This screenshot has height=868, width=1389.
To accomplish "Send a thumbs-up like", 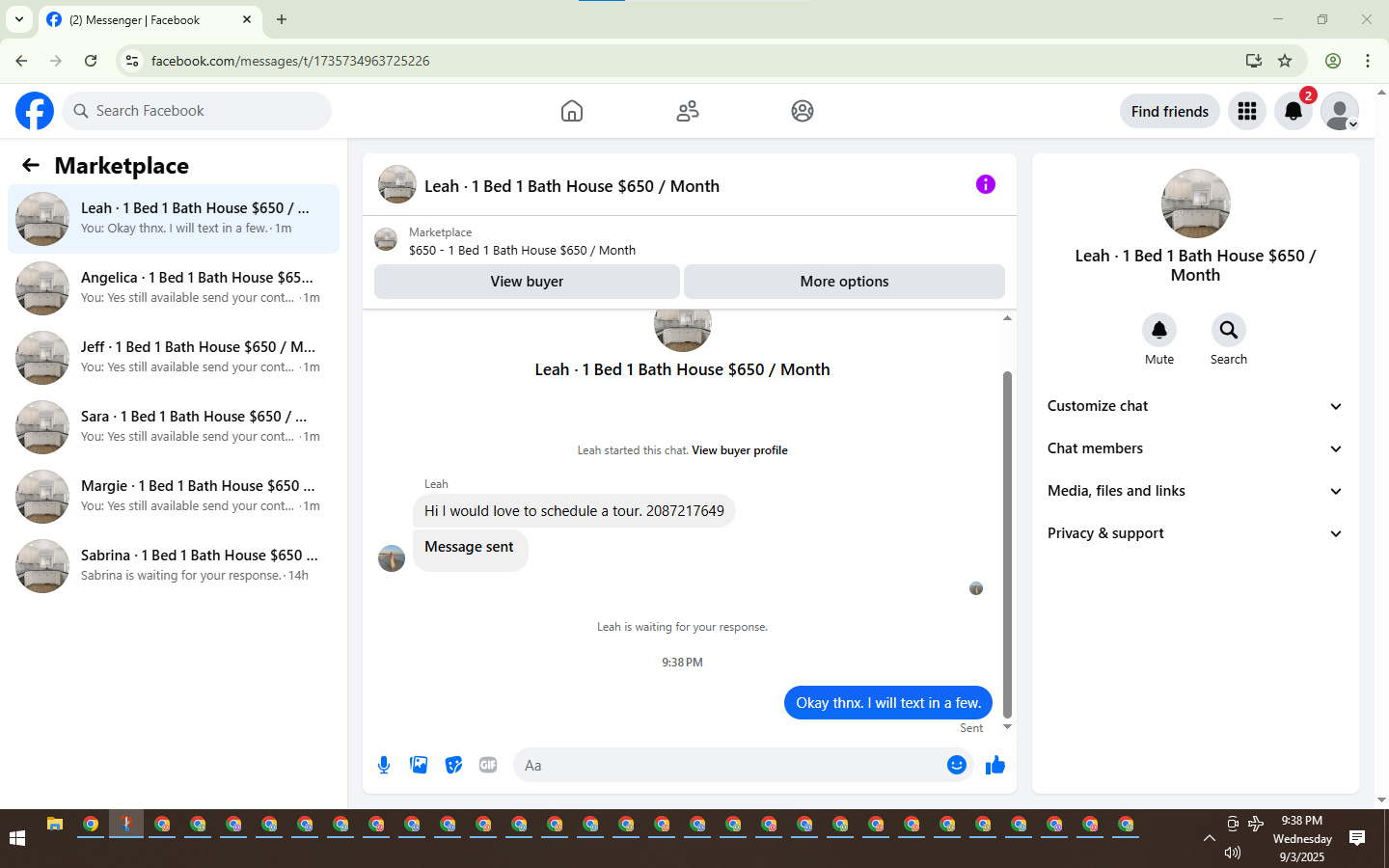I will [x=995, y=765].
